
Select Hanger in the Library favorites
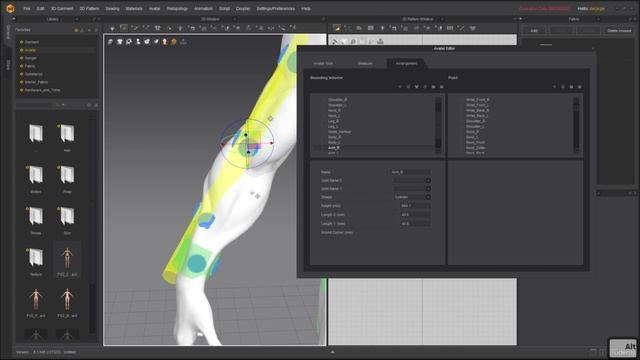(x=31, y=58)
